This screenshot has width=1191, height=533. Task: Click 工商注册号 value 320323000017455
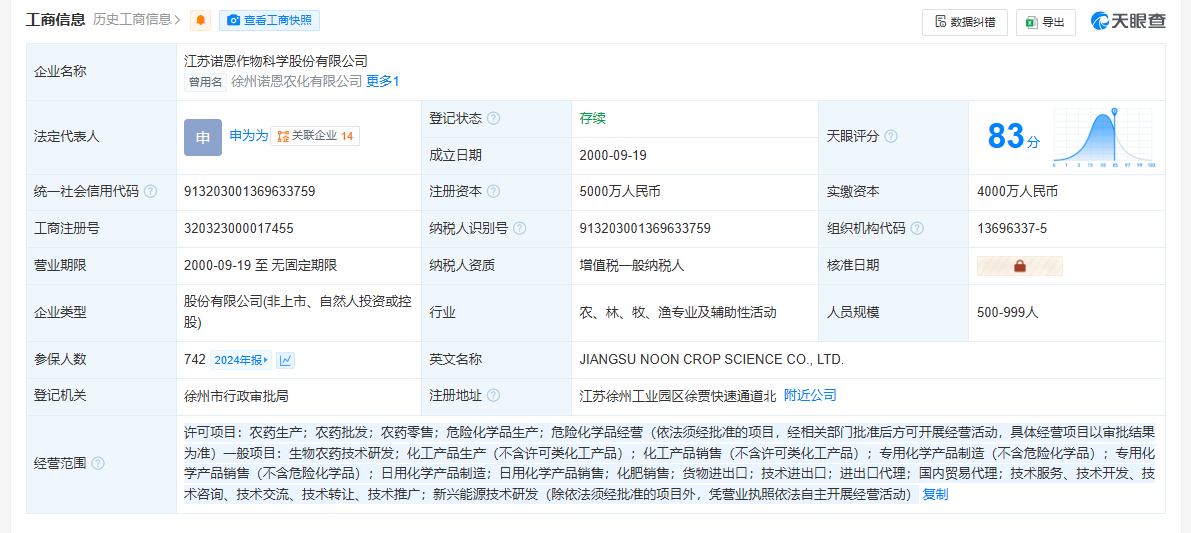tap(239, 229)
